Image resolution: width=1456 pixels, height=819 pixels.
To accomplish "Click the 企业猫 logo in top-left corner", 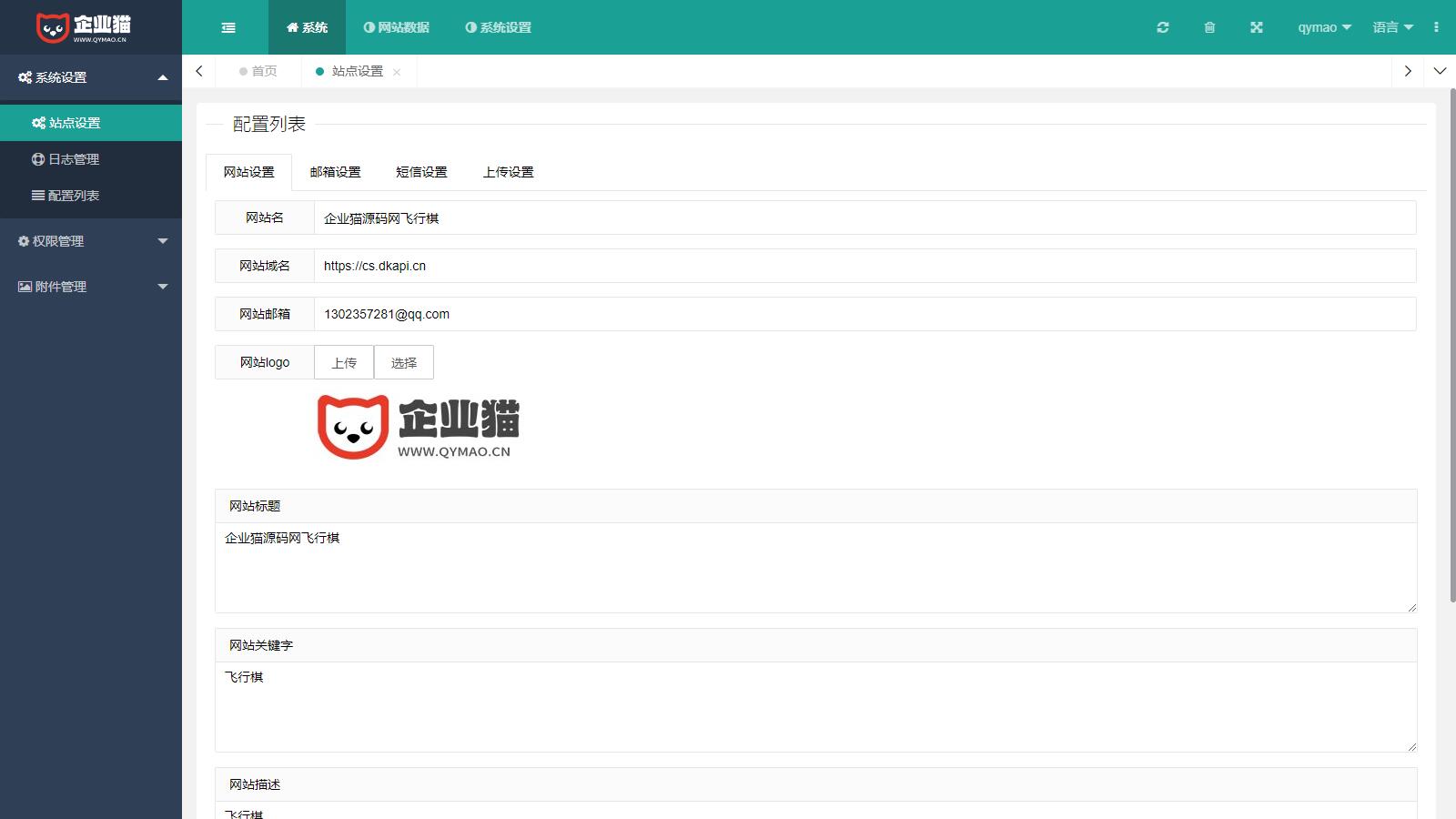I will pos(84,27).
